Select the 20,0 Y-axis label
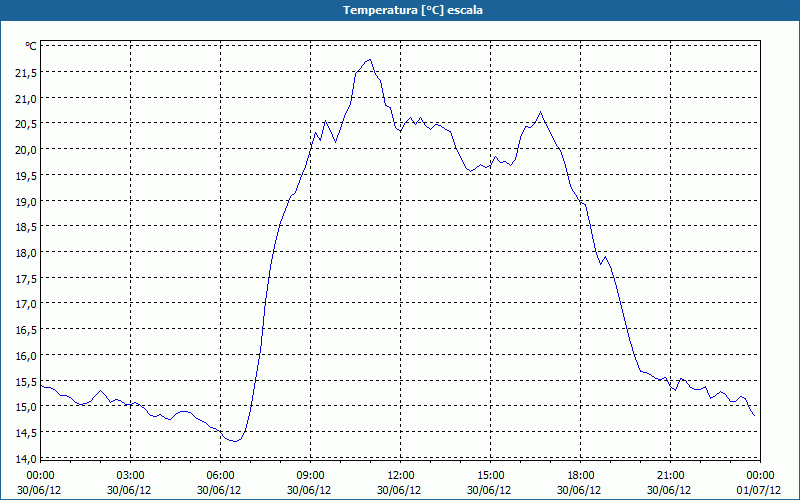Image resolution: width=800 pixels, height=500 pixels. point(26,150)
